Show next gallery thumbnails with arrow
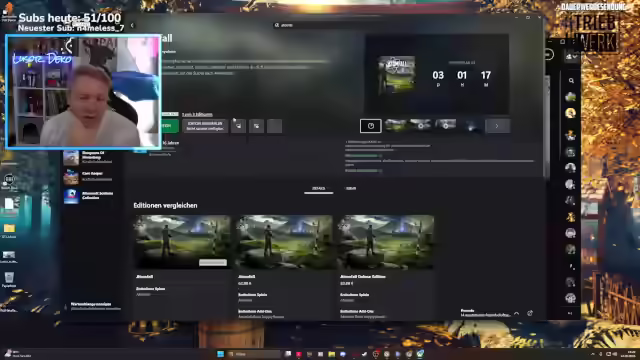 tap(497, 126)
